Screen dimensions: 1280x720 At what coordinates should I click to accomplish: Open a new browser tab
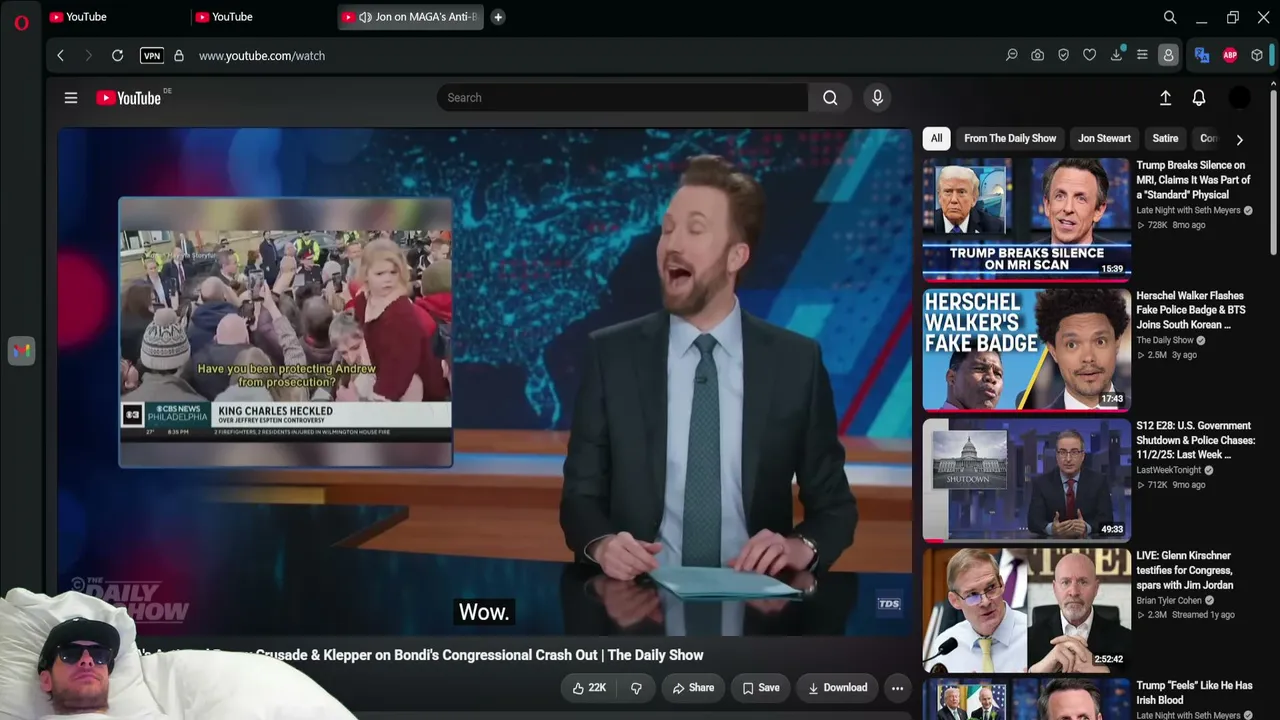498,17
